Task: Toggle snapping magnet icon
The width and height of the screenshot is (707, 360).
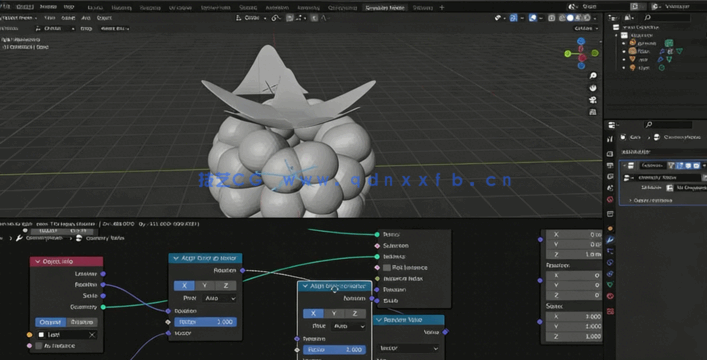Action: [x=289, y=18]
